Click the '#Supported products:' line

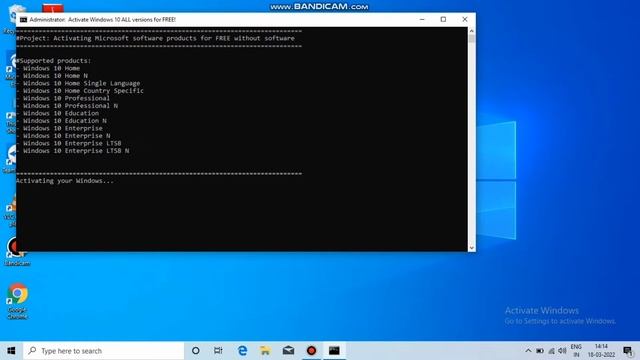[53, 61]
